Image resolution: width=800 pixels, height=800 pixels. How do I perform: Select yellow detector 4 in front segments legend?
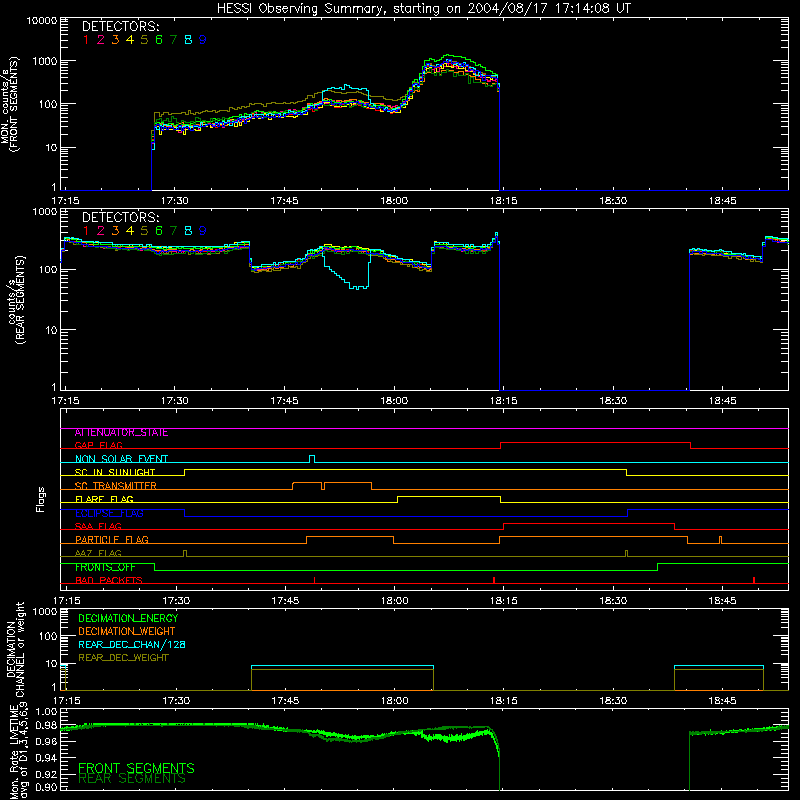pyautogui.click(x=130, y=40)
